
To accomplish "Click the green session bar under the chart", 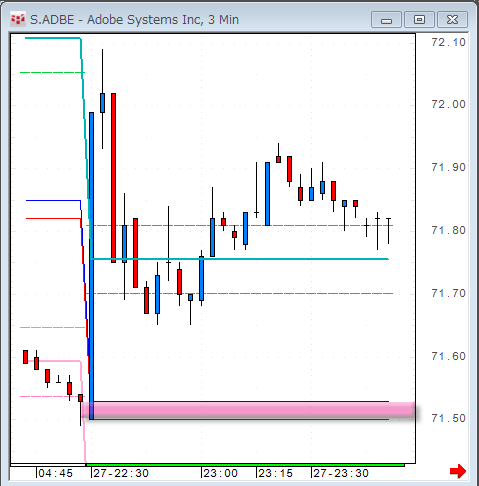I will tap(245, 465).
